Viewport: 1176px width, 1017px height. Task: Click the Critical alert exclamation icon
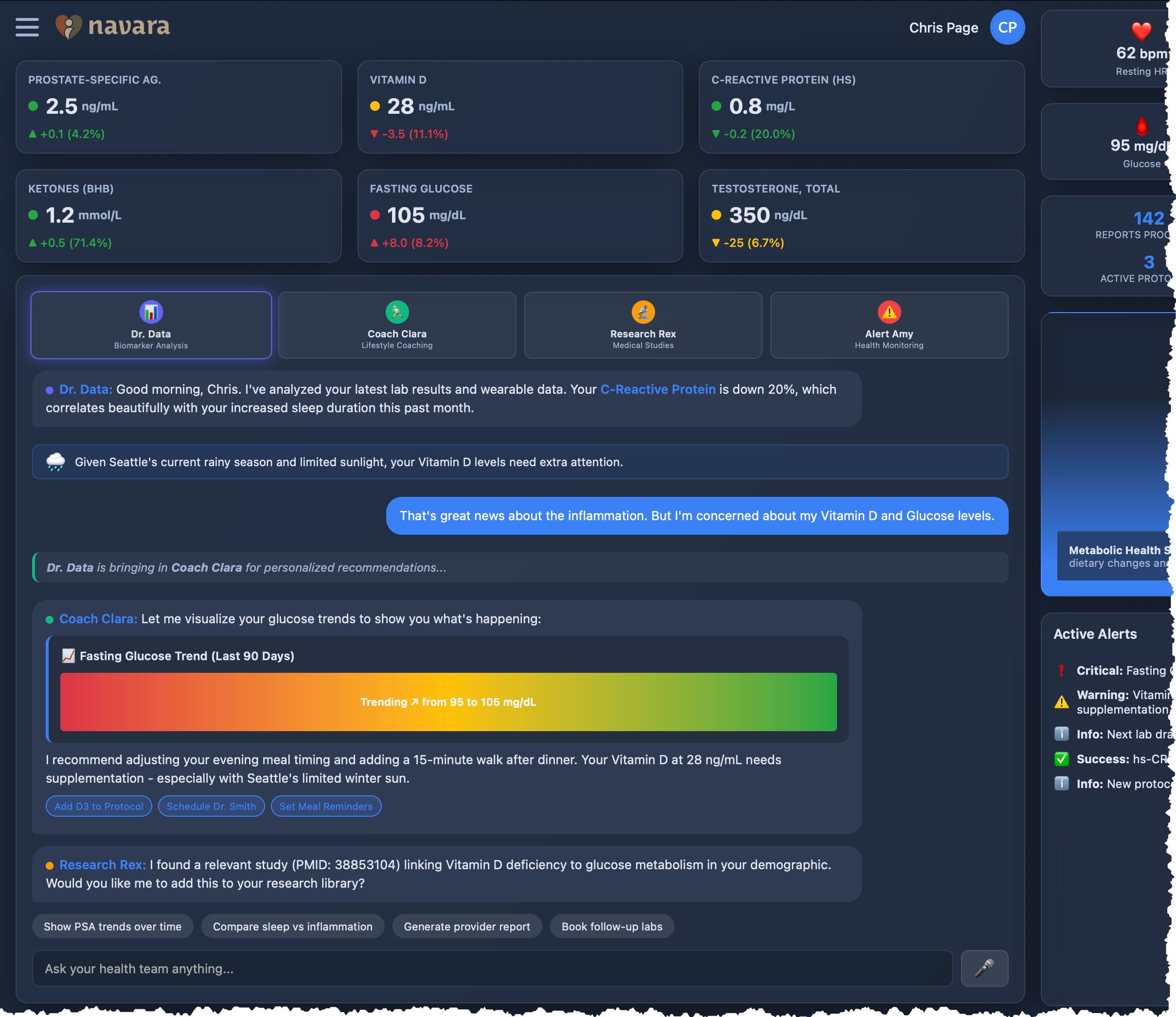point(1061,670)
